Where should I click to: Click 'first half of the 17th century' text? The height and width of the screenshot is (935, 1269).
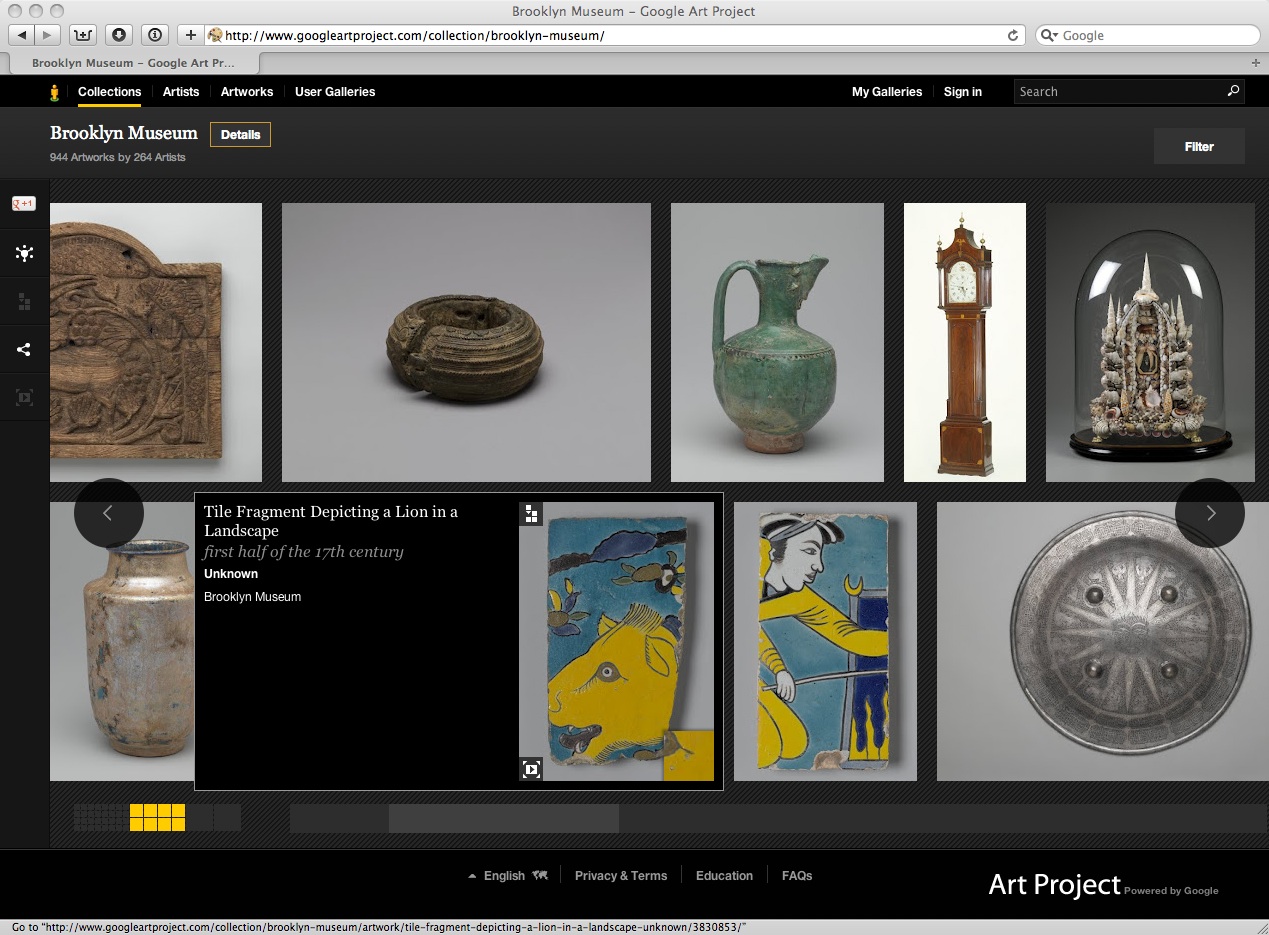[304, 552]
